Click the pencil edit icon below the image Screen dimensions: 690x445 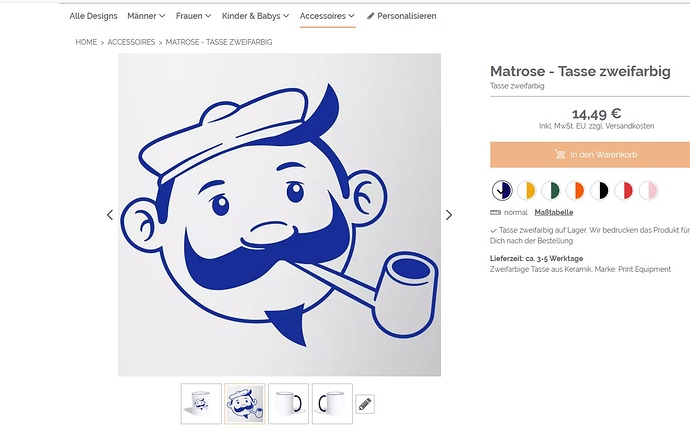pyautogui.click(x=365, y=404)
